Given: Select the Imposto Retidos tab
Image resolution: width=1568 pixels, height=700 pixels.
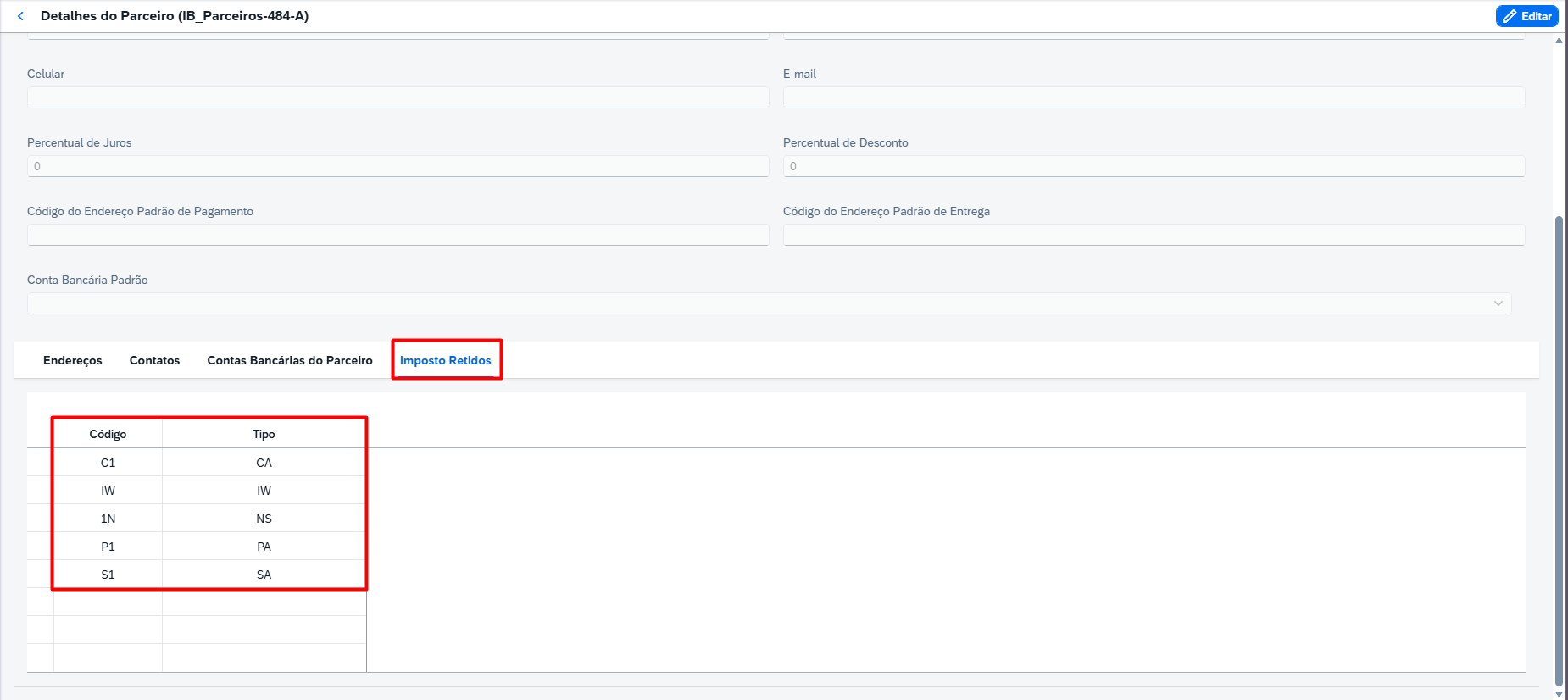Looking at the screenshot, I should 446,360.
